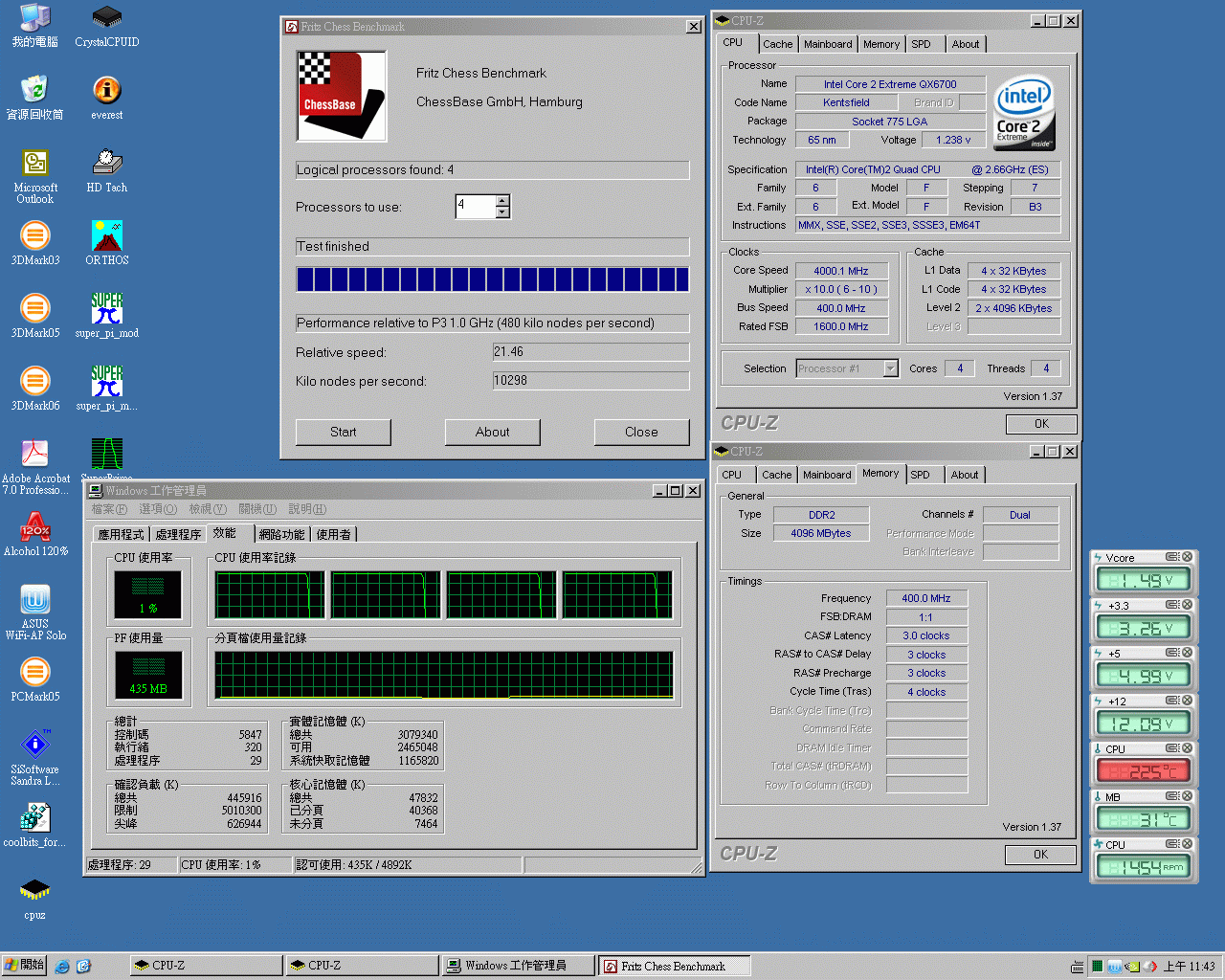1225x980 pixels.
Task: Select the Windows 工作管理員 taskbar button
Action: coord(518,966)
